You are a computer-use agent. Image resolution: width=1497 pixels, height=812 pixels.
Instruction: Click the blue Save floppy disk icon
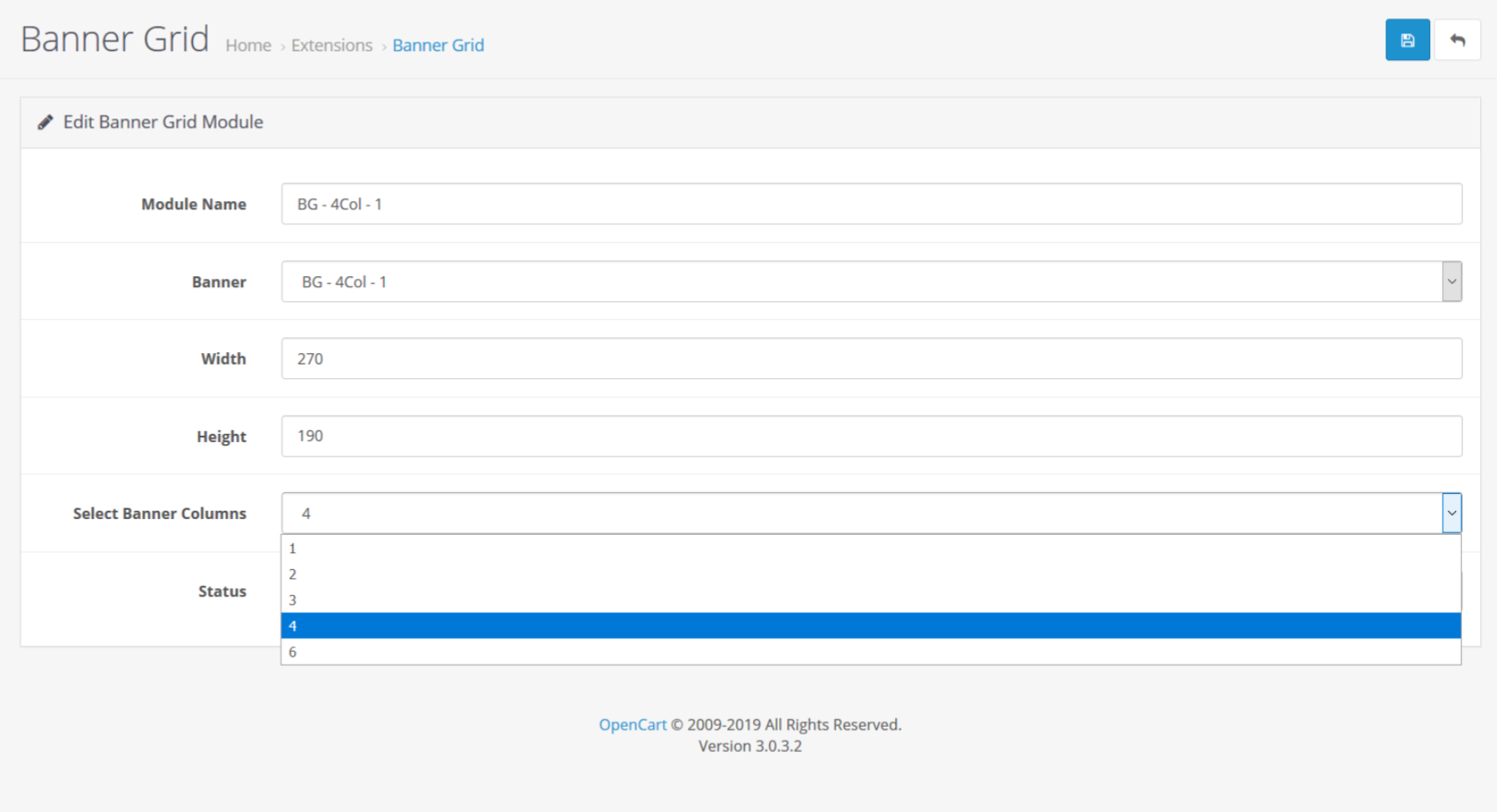(1407, 40)
